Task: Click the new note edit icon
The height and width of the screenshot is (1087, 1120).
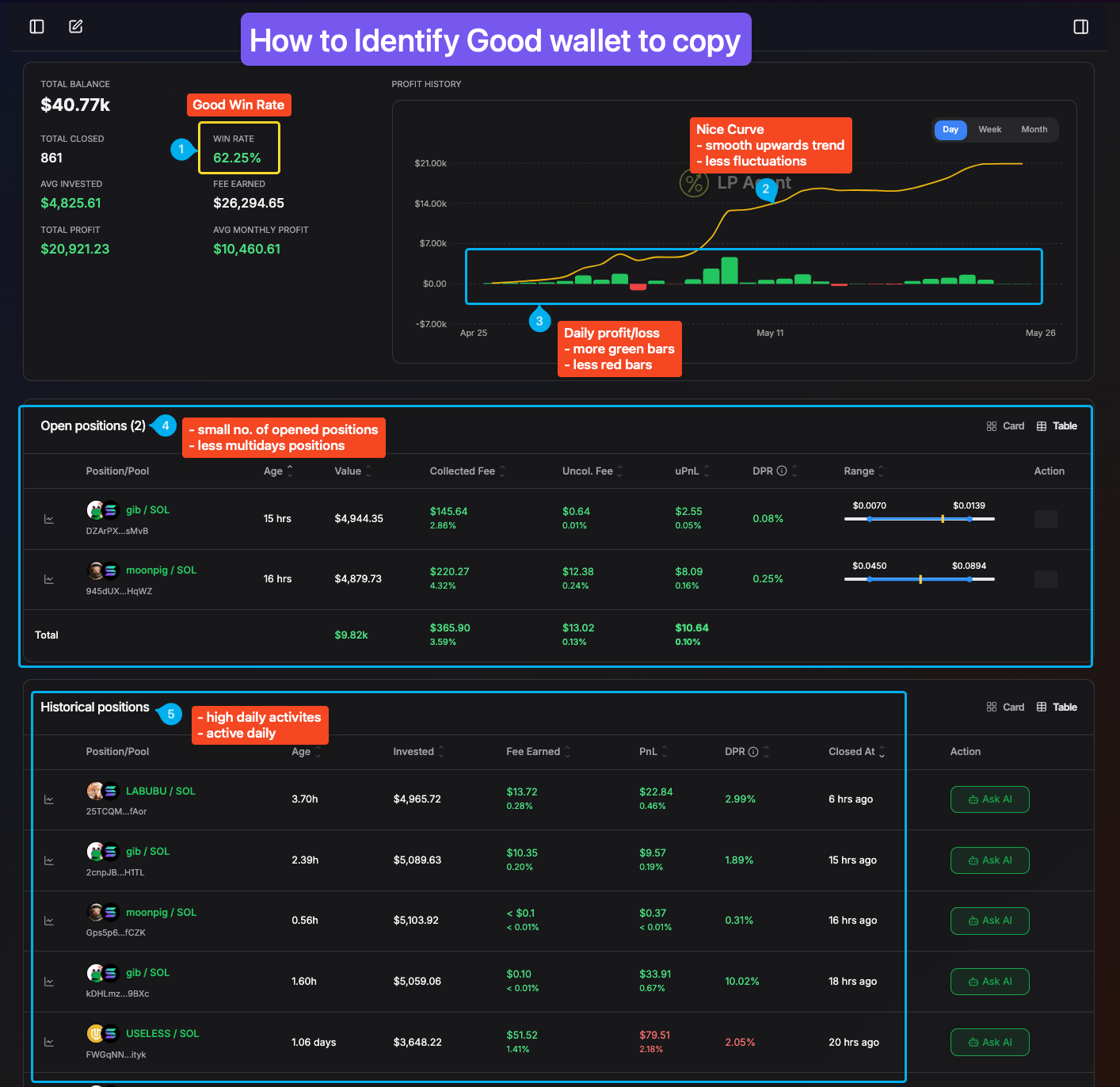Action: tap(76, 27)
